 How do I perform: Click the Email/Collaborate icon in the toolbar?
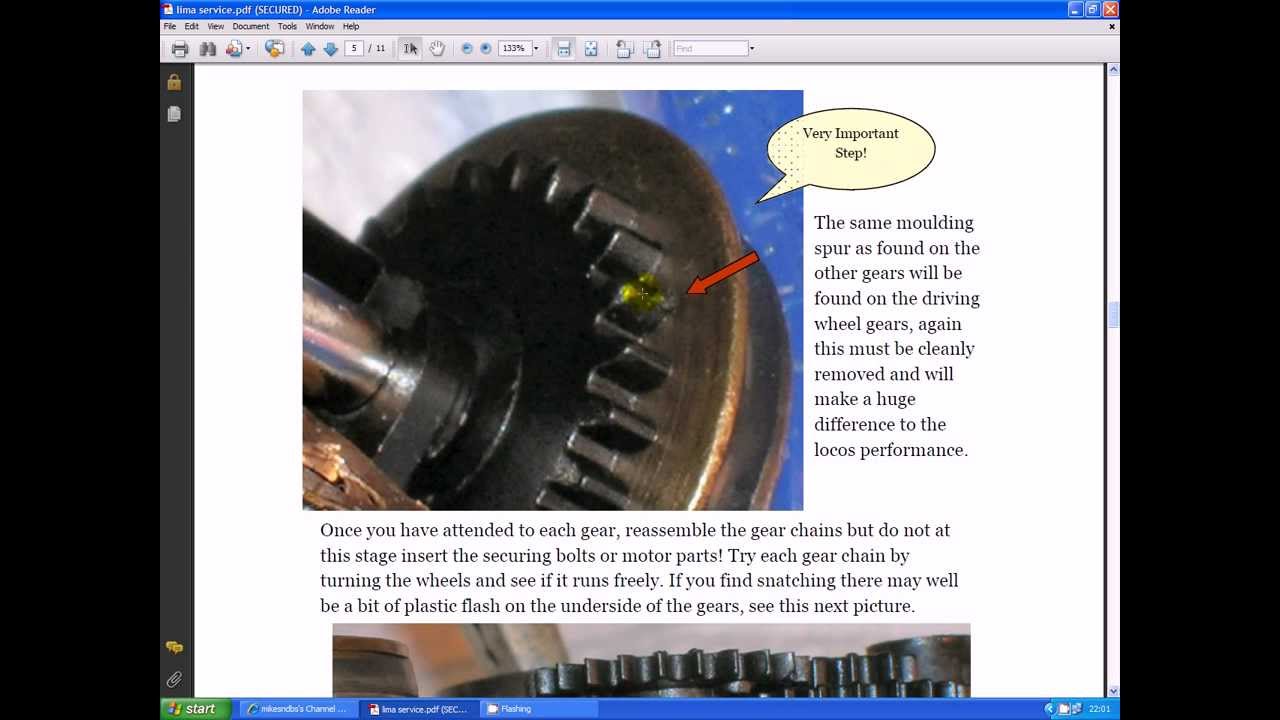point(234,49)
